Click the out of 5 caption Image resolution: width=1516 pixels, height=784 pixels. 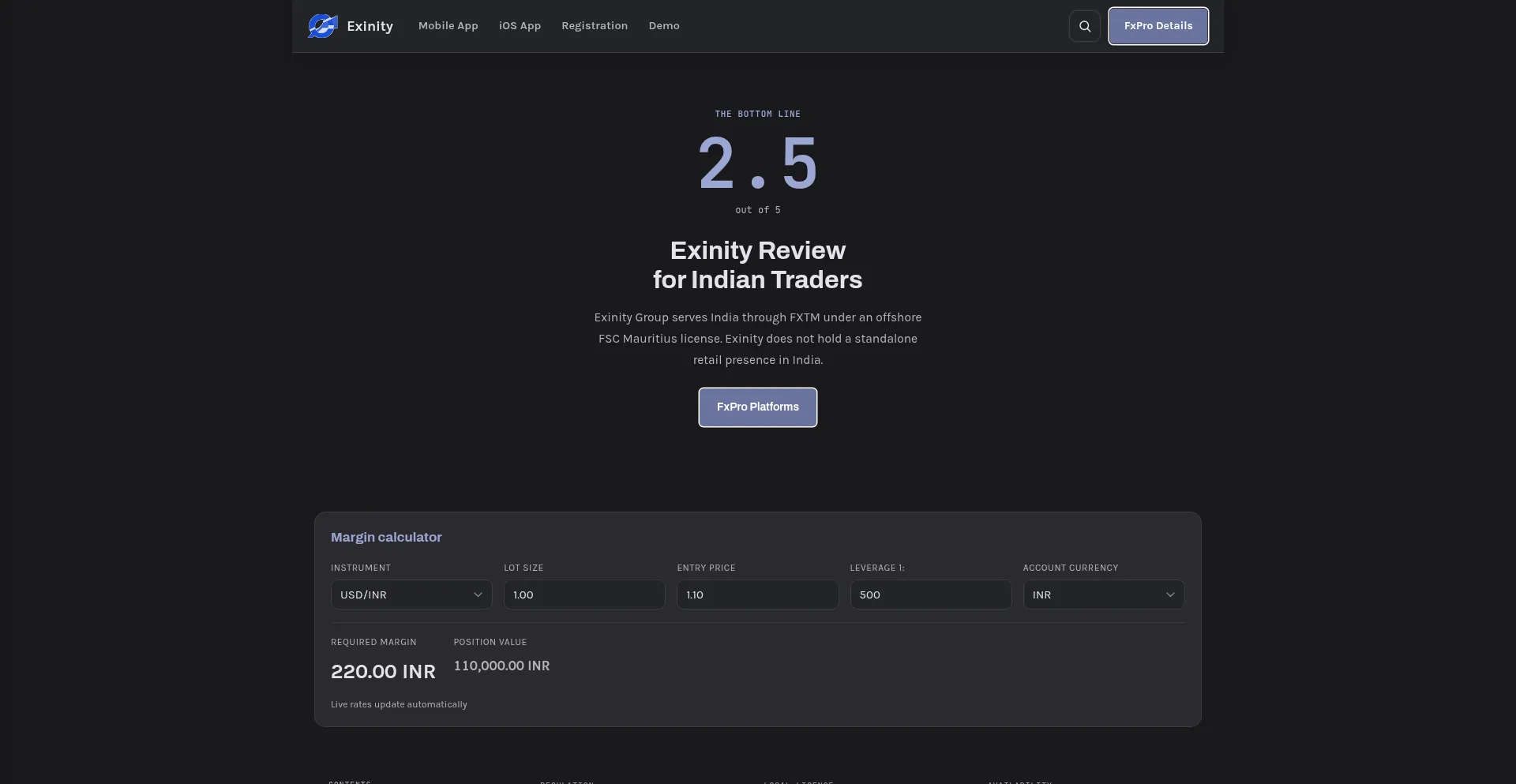click(758, 210)
